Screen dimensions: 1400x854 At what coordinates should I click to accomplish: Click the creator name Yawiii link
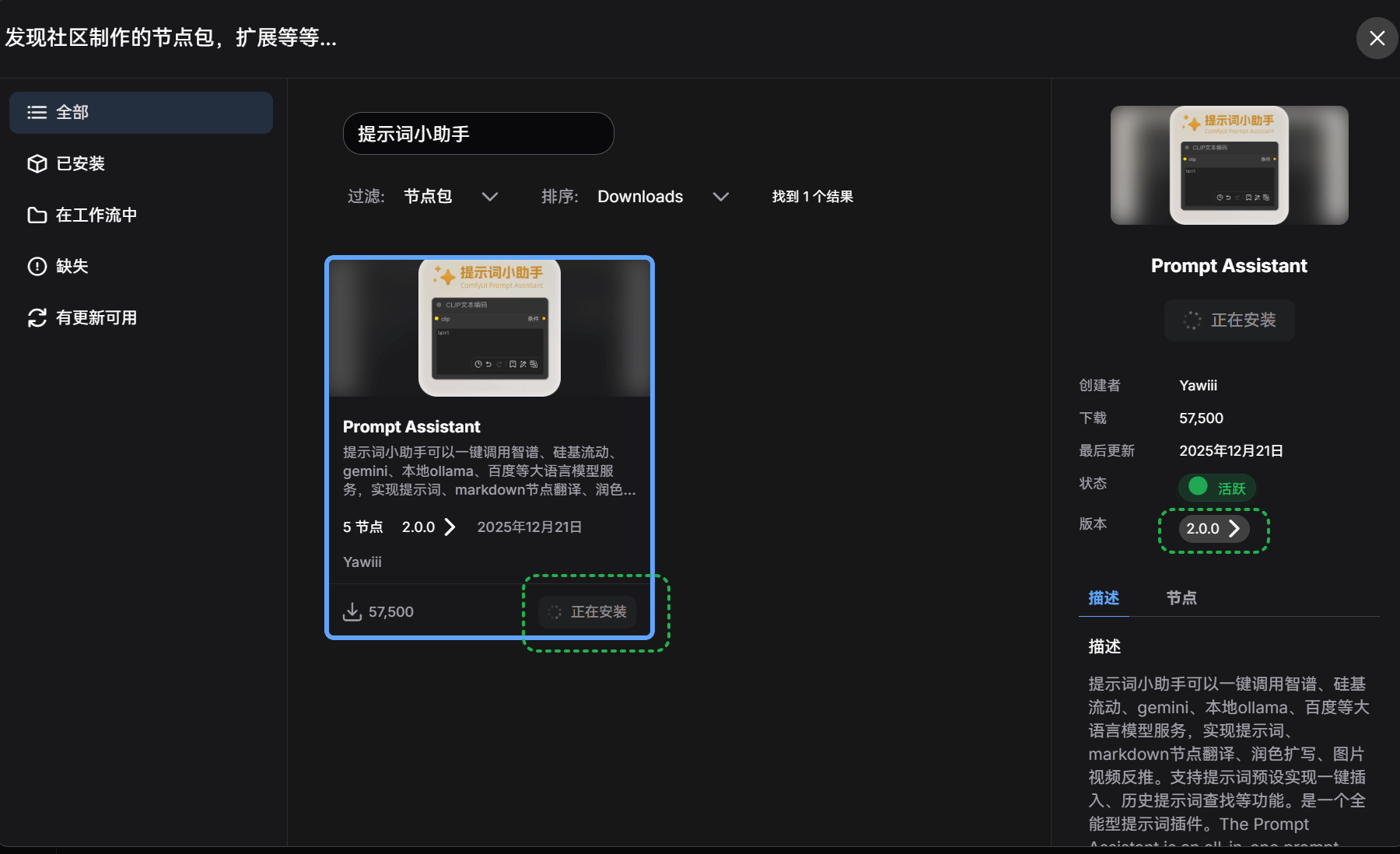[1198, 385]
